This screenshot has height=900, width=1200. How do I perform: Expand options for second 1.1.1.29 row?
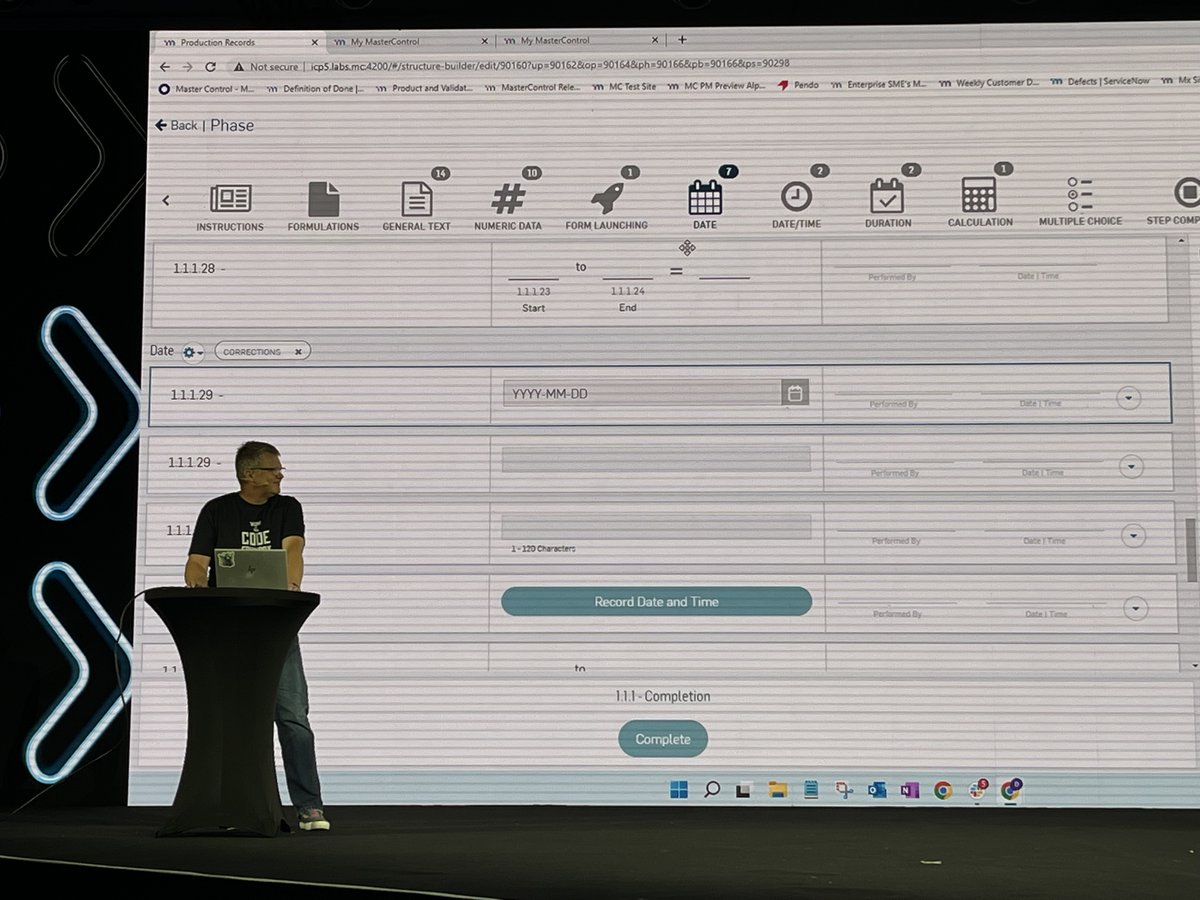click(x=1131, y=466)
